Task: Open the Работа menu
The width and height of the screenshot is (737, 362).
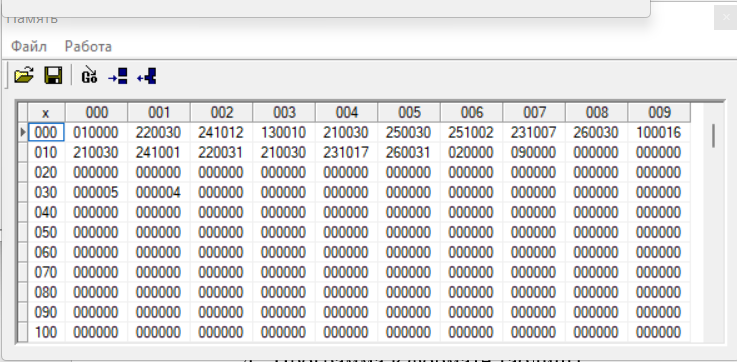Action: pyautogui.click(x=88, y=47)
